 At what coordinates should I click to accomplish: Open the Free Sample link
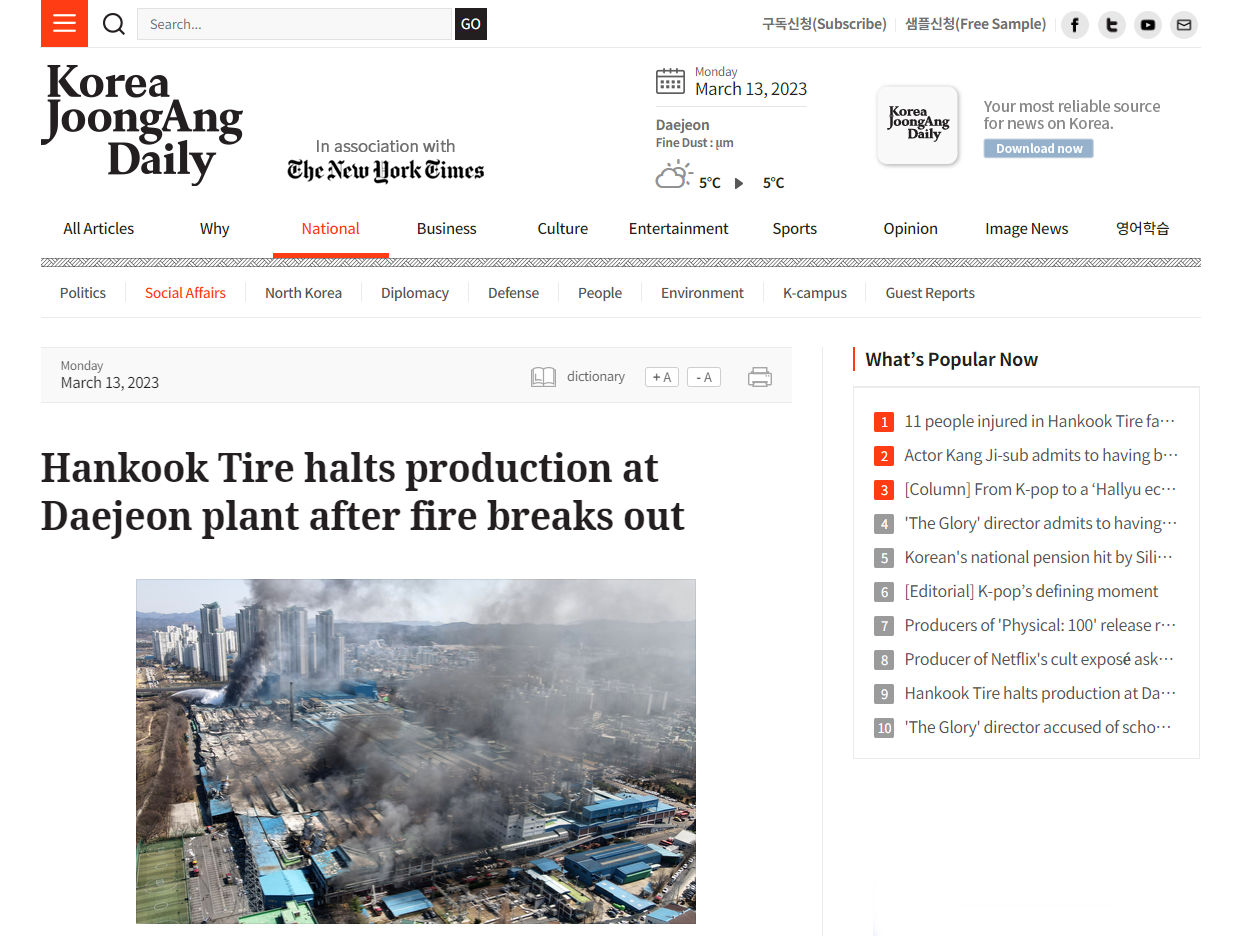pos(975,24)
